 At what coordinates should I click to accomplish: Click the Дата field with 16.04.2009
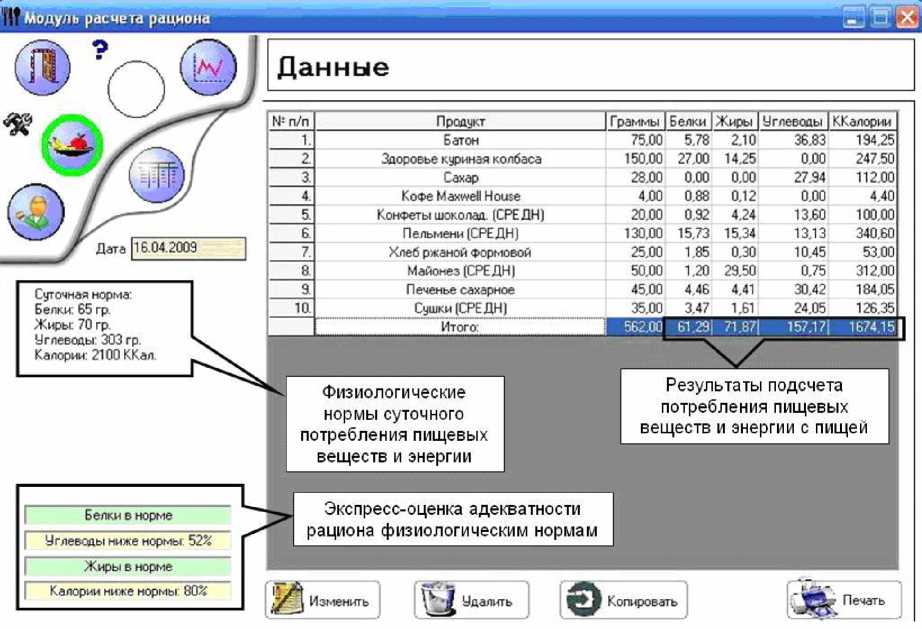pyautogui.click(x=188, y=248)
